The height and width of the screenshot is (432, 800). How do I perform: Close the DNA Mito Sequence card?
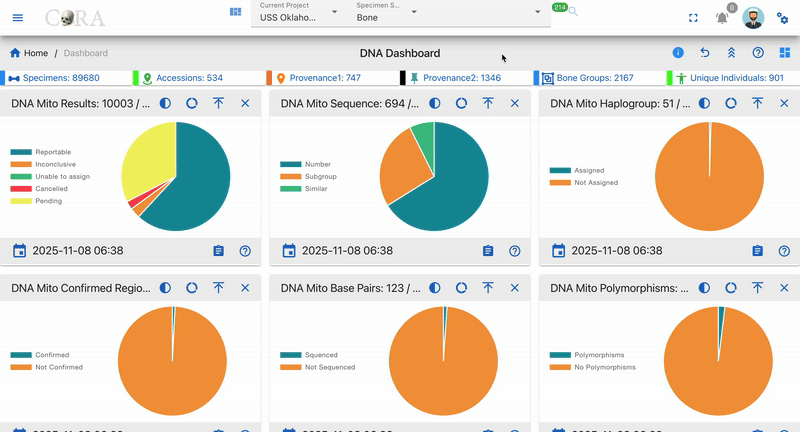(x=515, y=104)
